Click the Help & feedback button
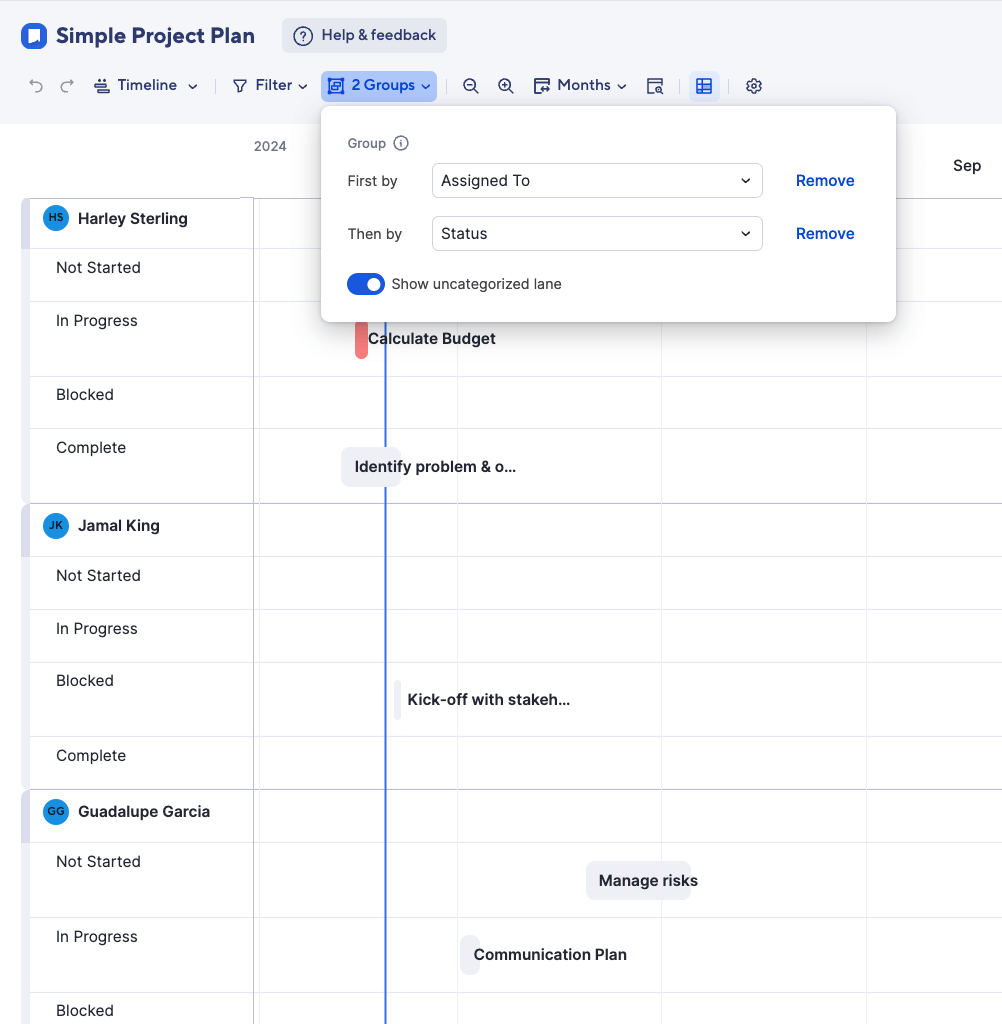Screen dimensions: 1002x1024 pos(365,35)
